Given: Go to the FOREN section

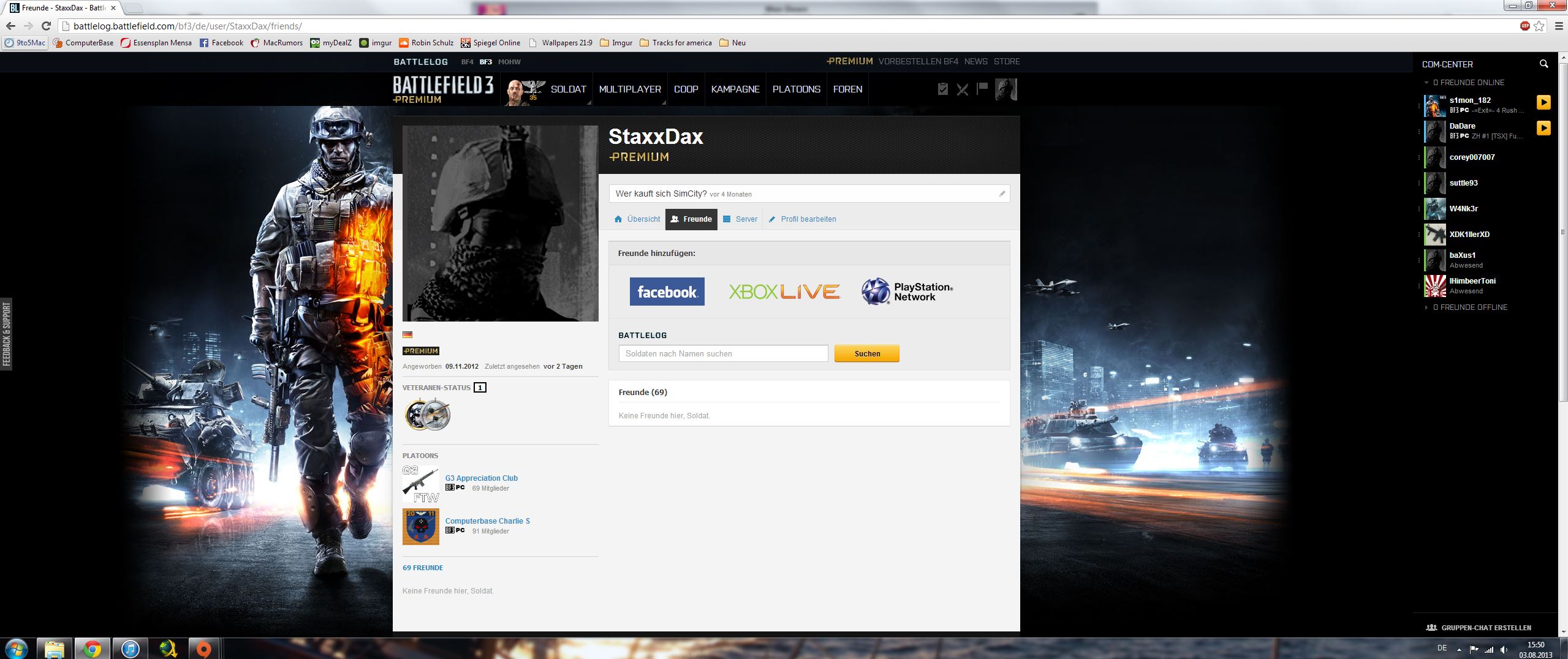Looking at the screenshot, I should click(848, 89).
